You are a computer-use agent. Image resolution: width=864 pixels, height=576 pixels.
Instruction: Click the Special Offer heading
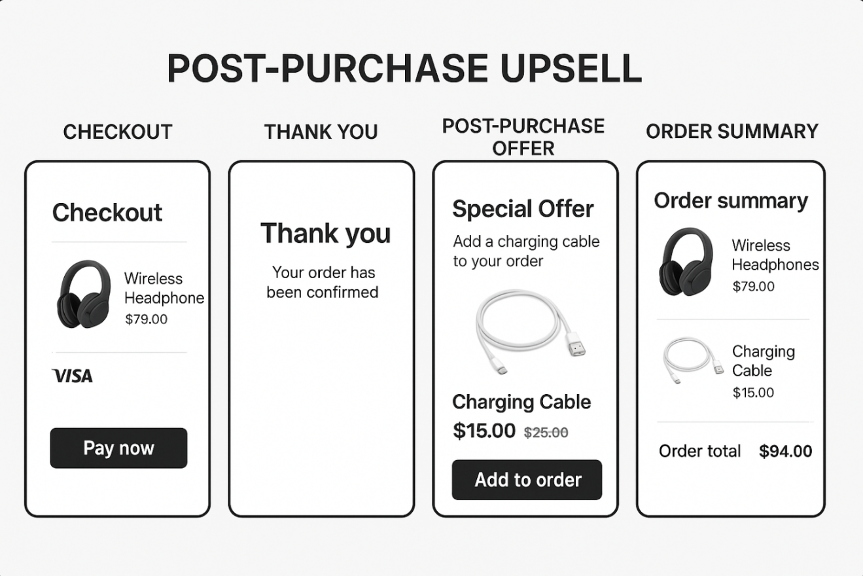(x=523, y=209)
